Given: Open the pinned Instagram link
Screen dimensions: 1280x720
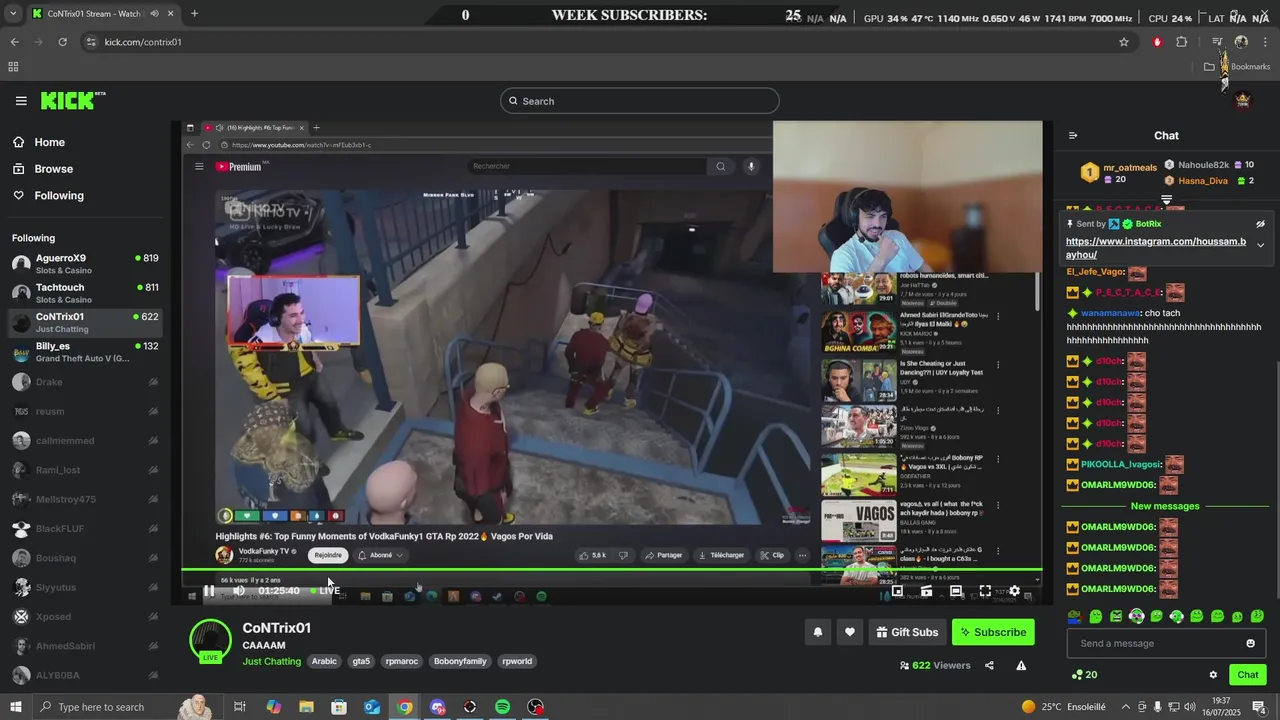Looking at the screenshot, I should (x=1156, y=248).
